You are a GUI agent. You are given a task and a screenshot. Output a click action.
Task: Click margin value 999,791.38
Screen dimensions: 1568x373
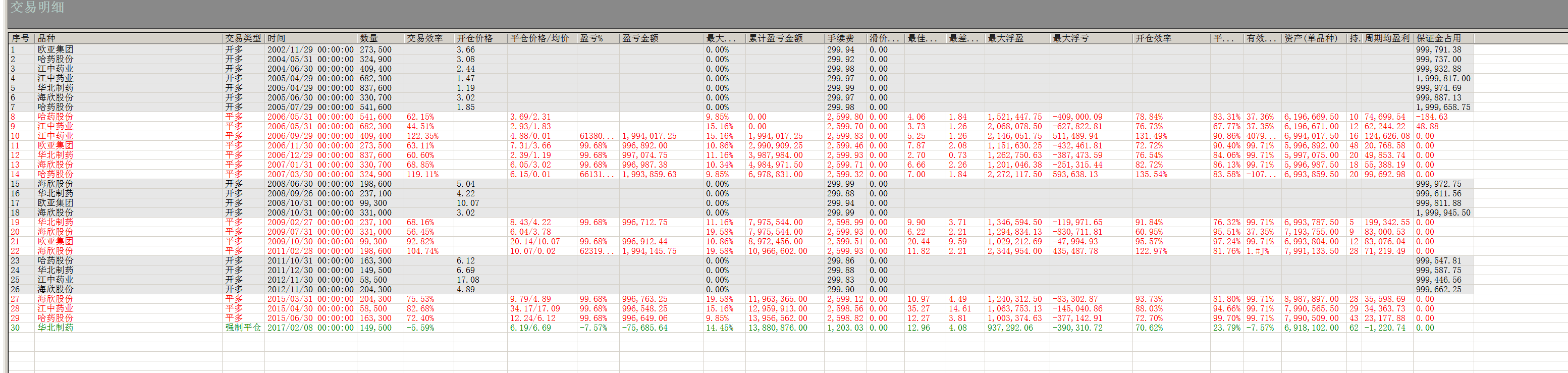1438,50
